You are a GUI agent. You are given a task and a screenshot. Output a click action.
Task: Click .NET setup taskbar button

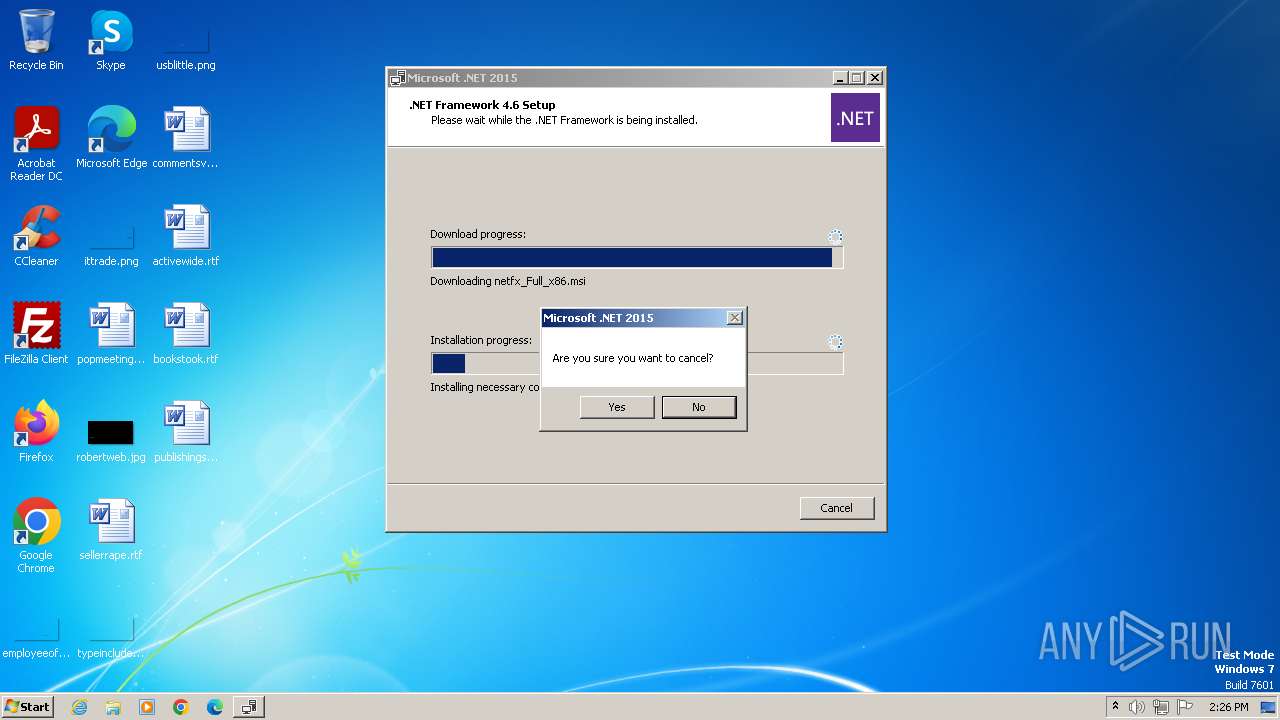click(x=249, y=707)
